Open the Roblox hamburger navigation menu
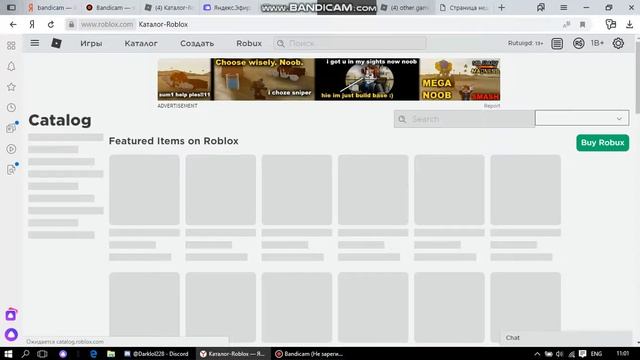The image size is (640, 360). tap(35, 43)
